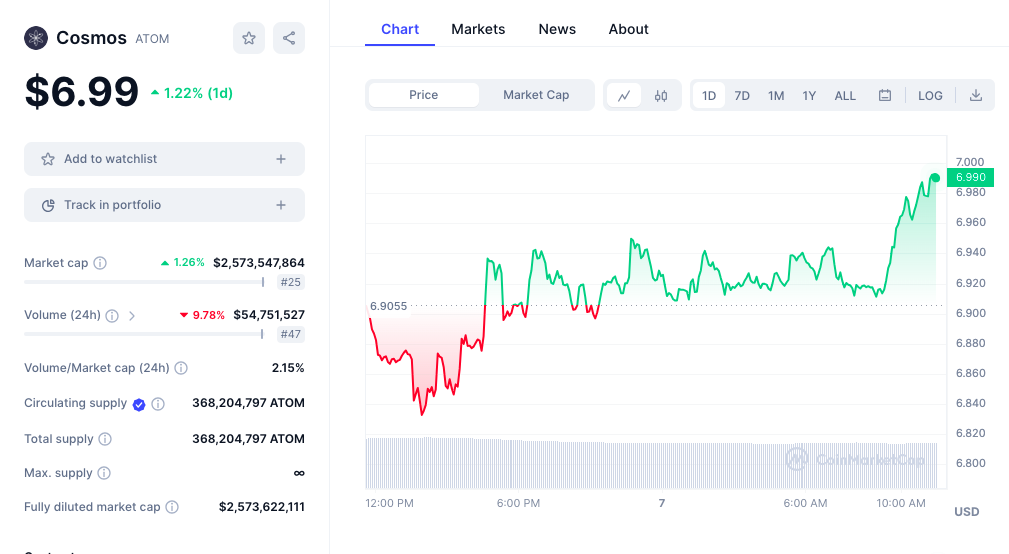Click the infinity max supply value
1009x554 pixels.
coord(299,473)
